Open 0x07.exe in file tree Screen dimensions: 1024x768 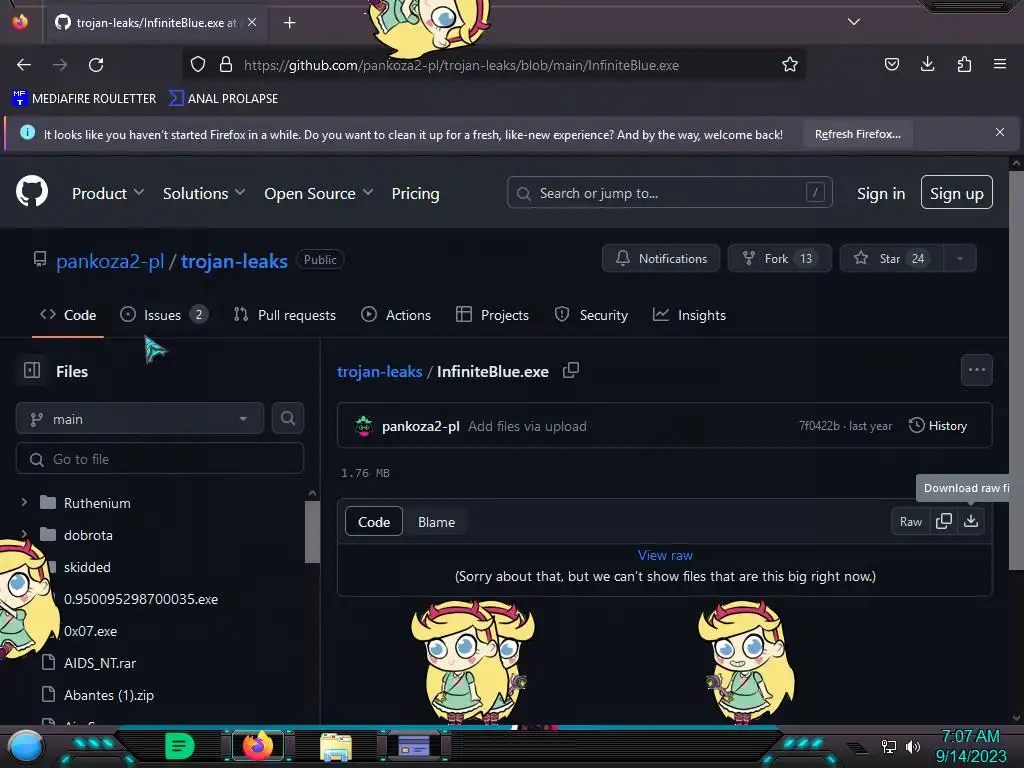coord(90,631)
